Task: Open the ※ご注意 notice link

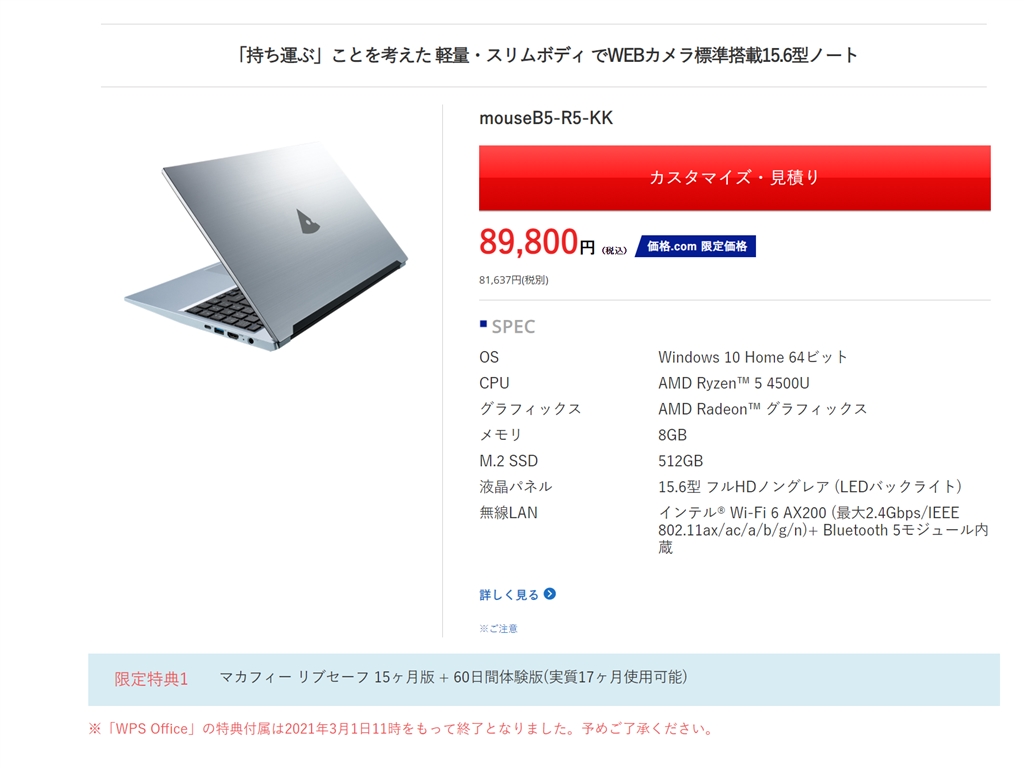Action: [x=498, y=628]
